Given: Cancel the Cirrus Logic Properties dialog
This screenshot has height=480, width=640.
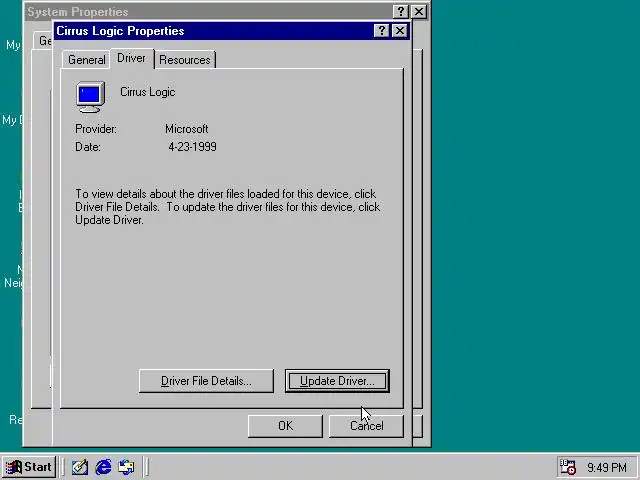Looking at the screenshot, I should [x=367, y=426].
